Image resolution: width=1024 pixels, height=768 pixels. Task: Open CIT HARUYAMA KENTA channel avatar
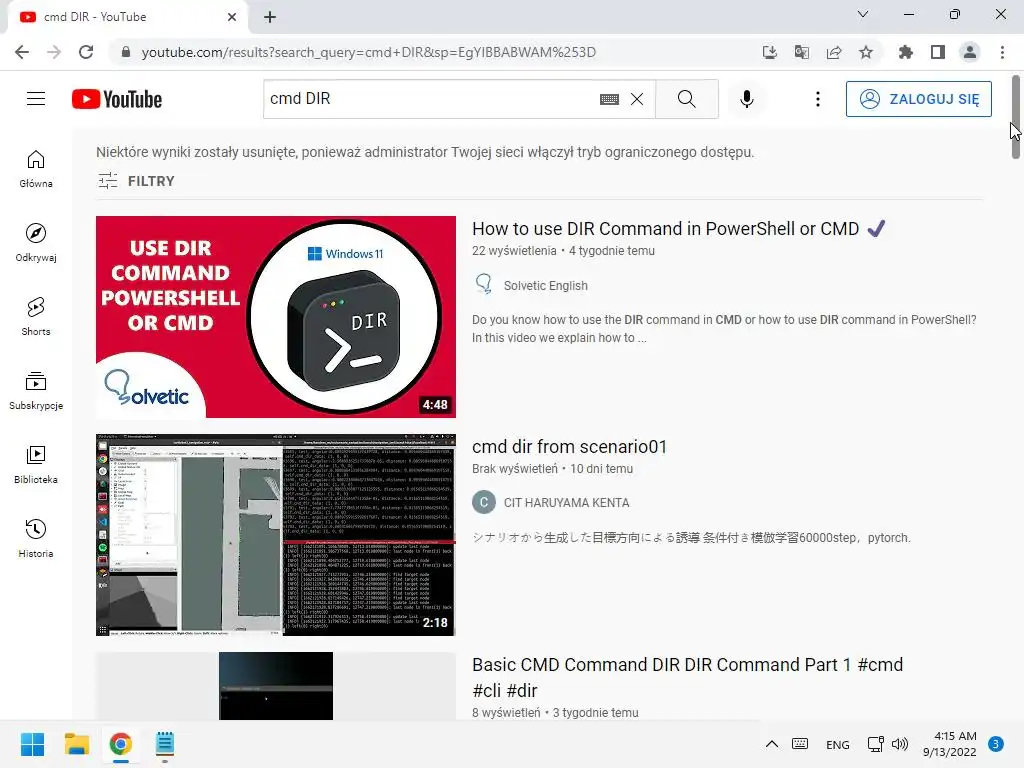[484, 502]
